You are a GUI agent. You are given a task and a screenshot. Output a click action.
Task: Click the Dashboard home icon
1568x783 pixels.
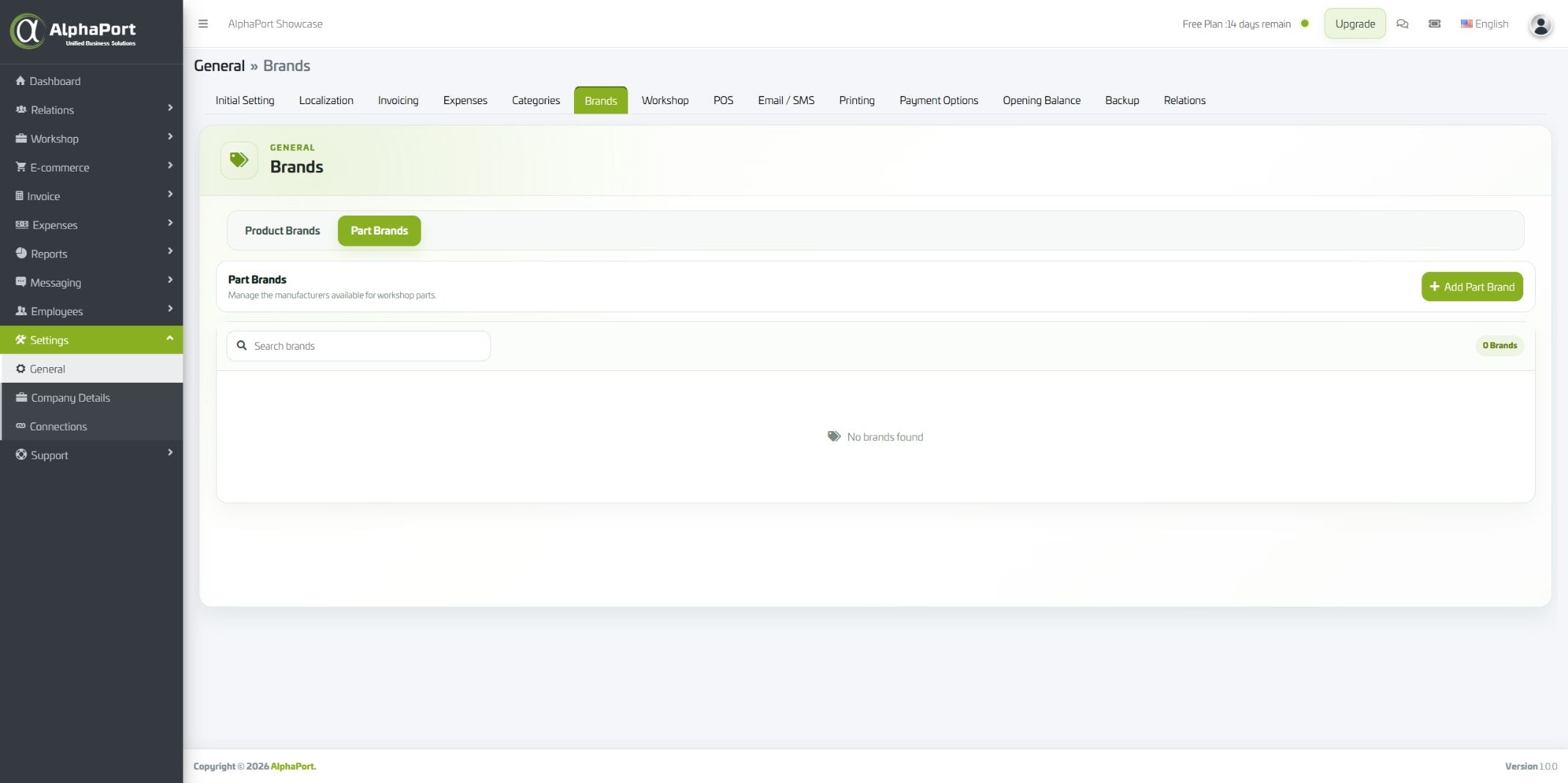coord(21,81)
